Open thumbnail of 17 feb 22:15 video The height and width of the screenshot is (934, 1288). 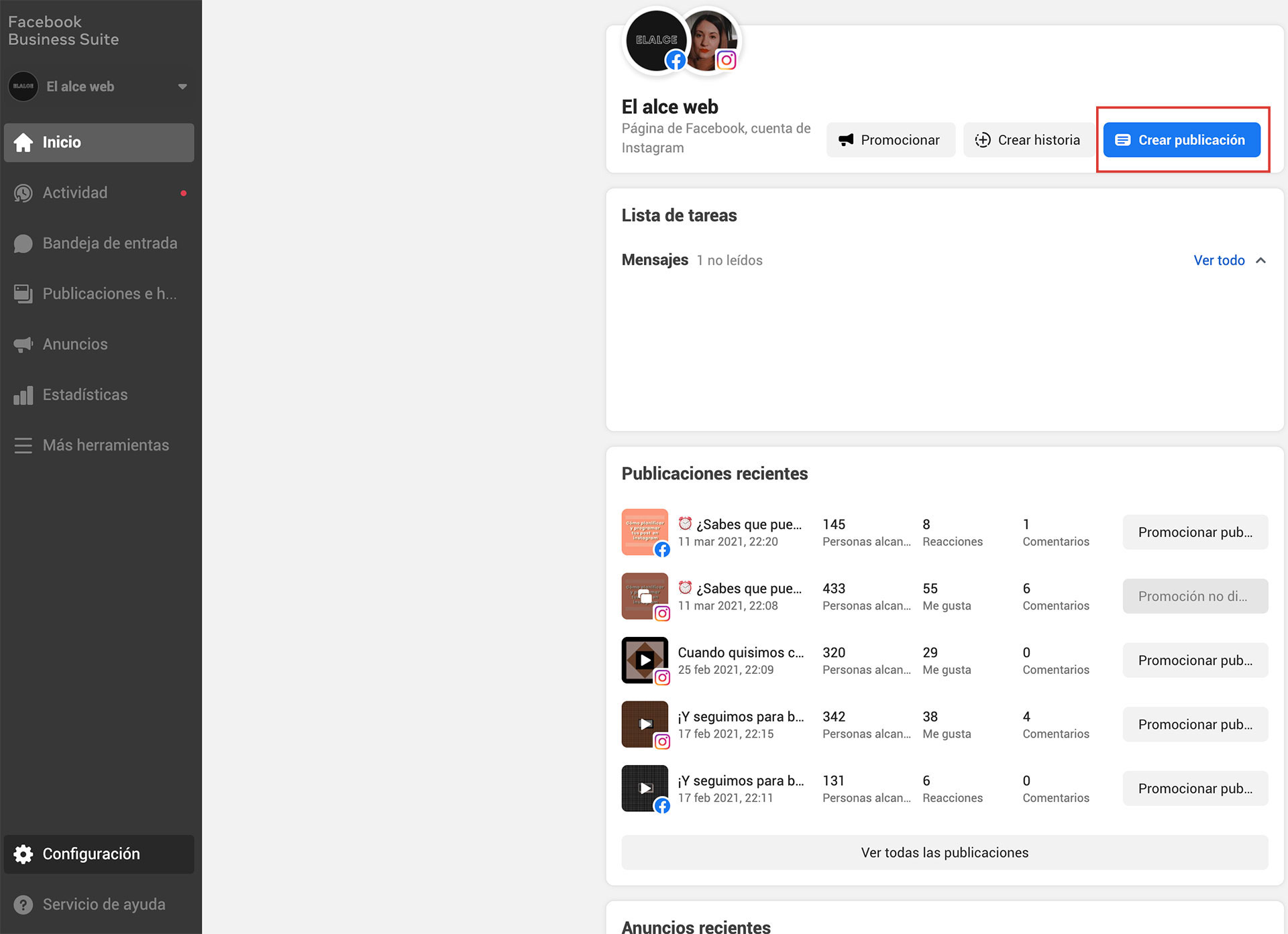click(645, 724)
